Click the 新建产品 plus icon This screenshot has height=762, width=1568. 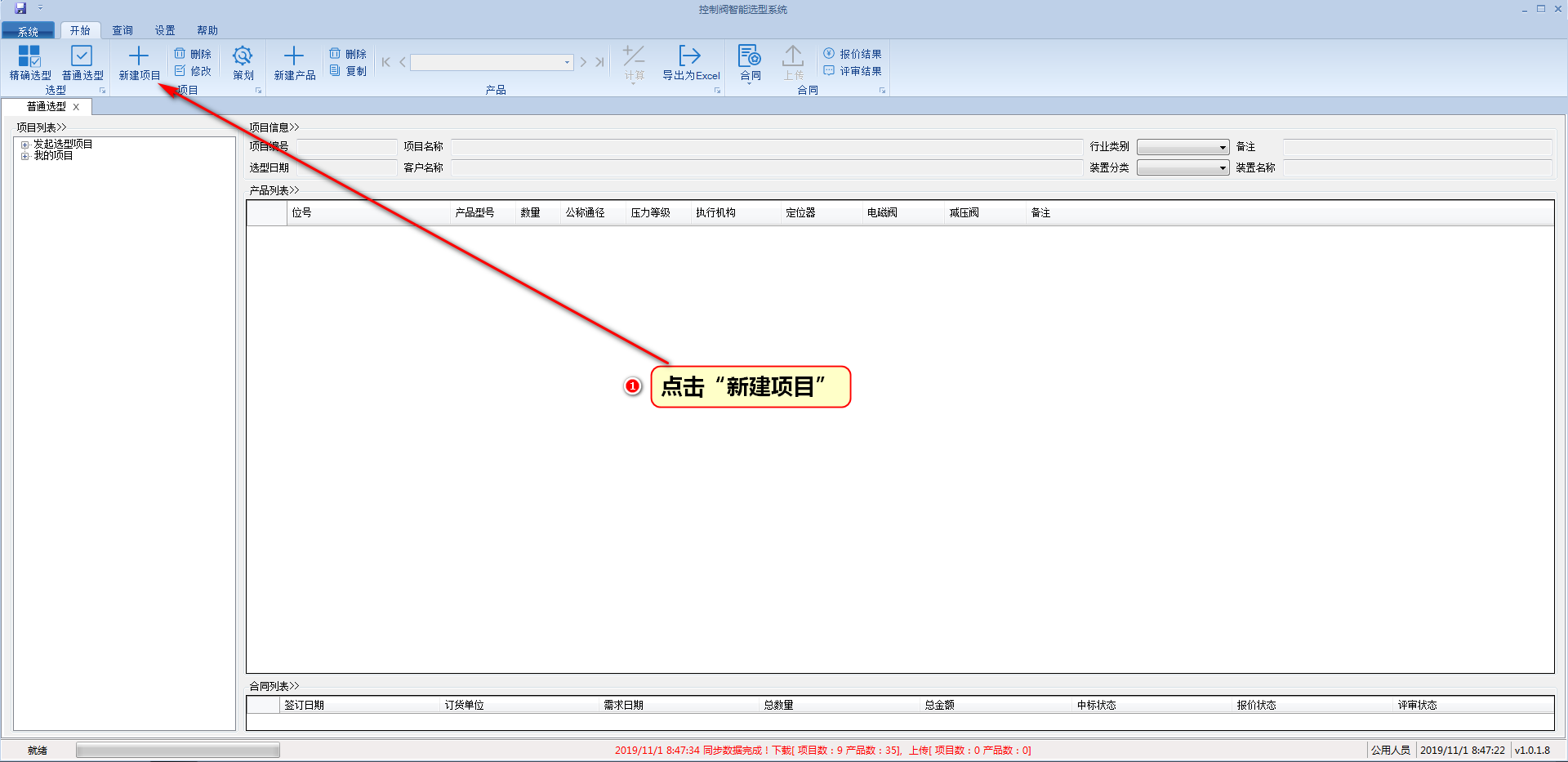[294, 56]
